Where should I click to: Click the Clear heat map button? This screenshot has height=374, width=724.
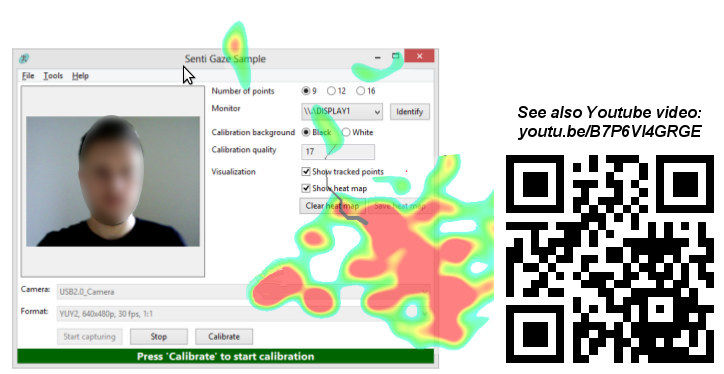332,206
